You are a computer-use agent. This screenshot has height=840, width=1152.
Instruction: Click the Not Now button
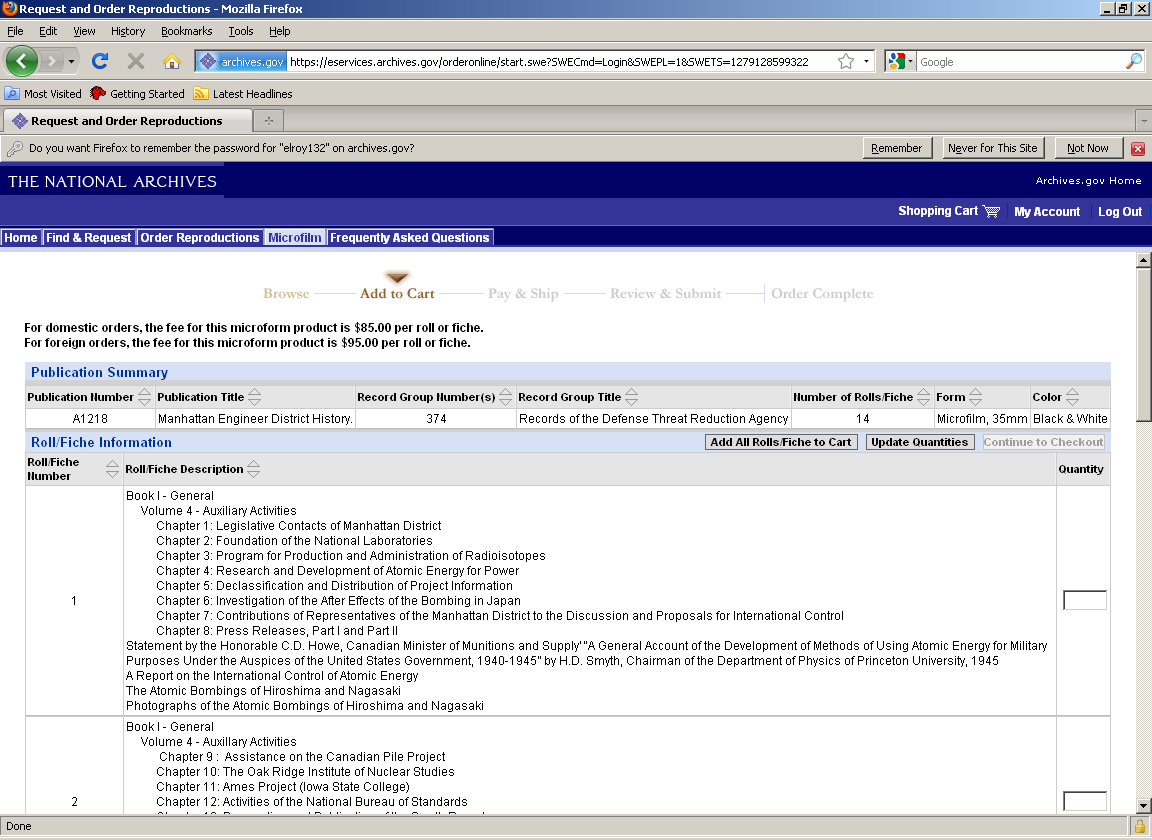point(1087,148)
